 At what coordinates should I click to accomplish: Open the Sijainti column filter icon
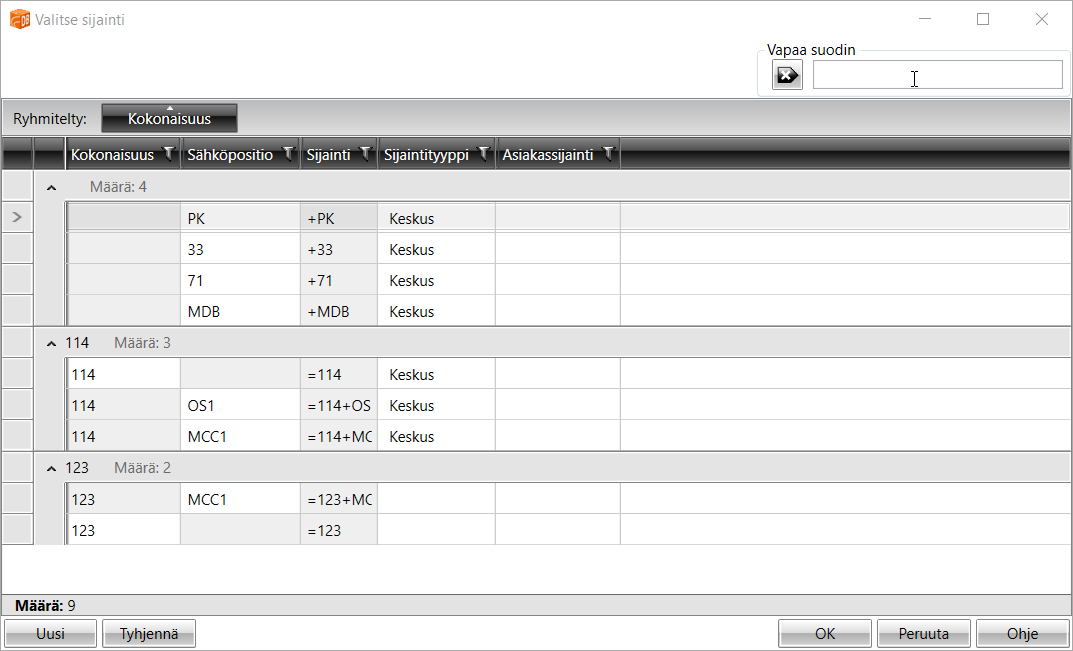[x=366, y=154]
